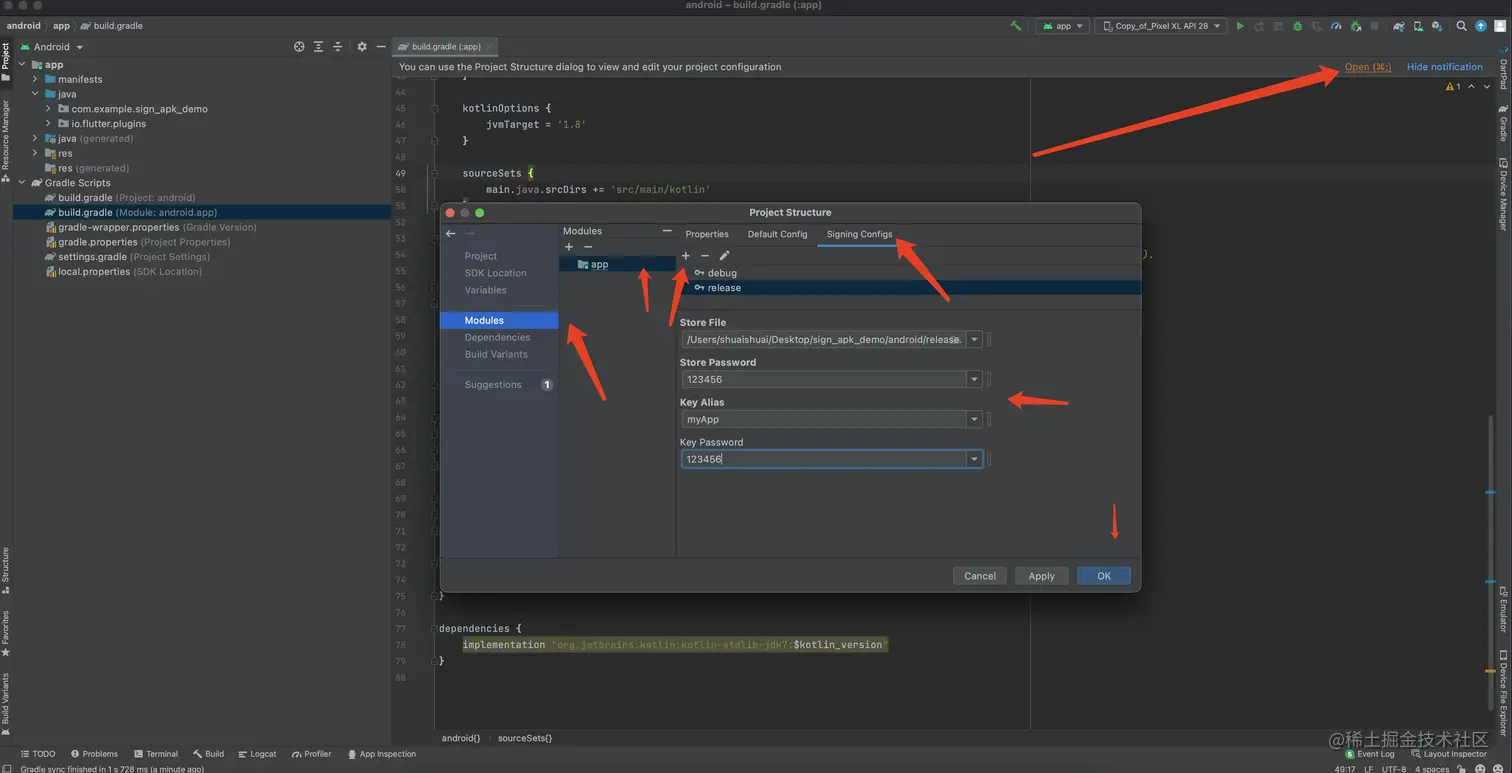Click the Debug app bug icon
1512x773 pixels.
1297,26
